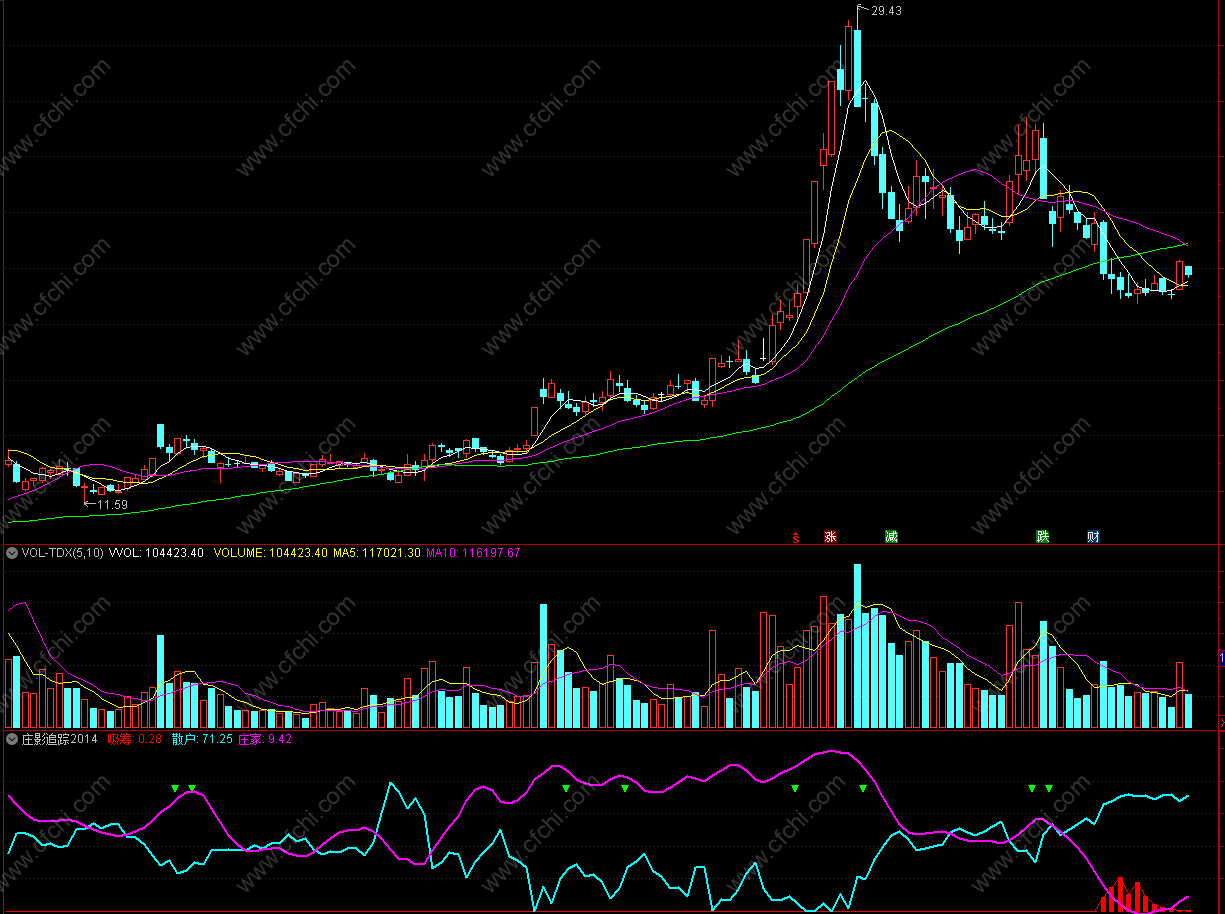Viewport: 1225px width, 914px height.
Task: Select the VVOL: 104423.40 value
Action: coord(156,552)
